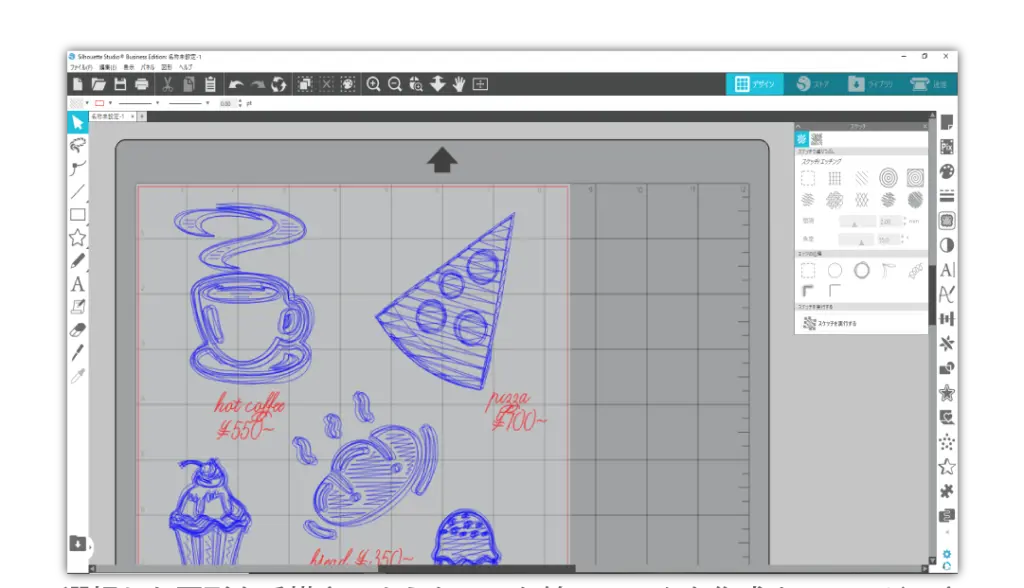
Task: Select the Text tool (A) in left toolbar
Action: [78, 284]
